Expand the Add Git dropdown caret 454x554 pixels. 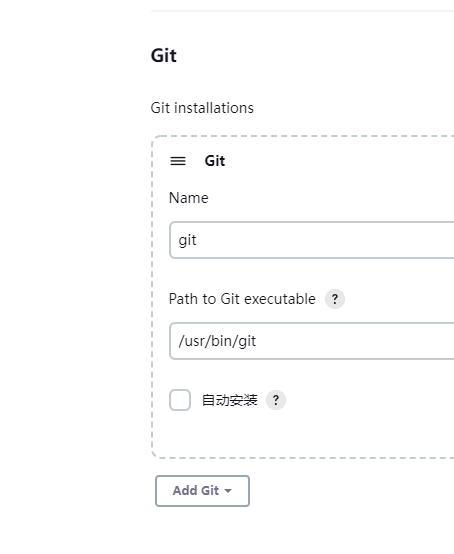tap(228, 491)
